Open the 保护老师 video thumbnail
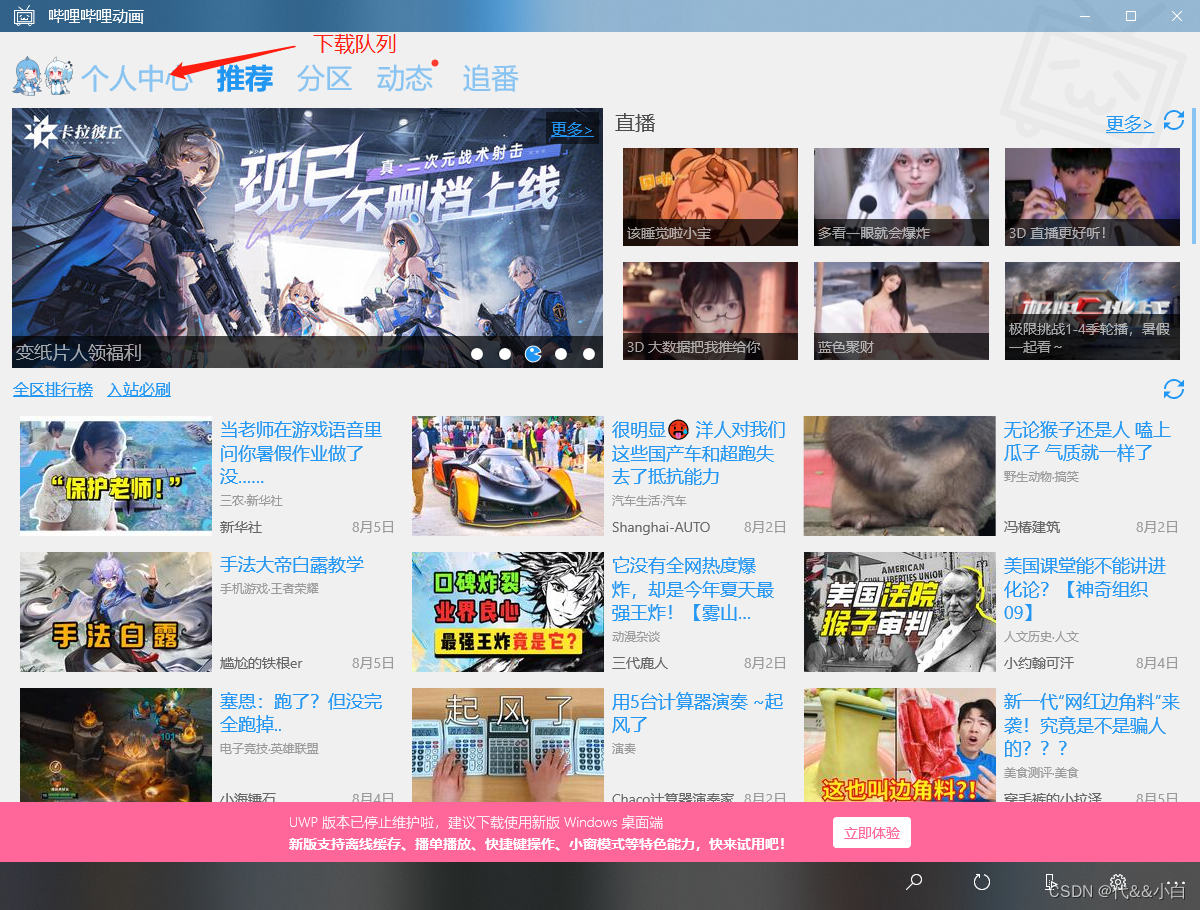Image resolution: width=1200 pixels, height=910 pixels. coord(116,476)
